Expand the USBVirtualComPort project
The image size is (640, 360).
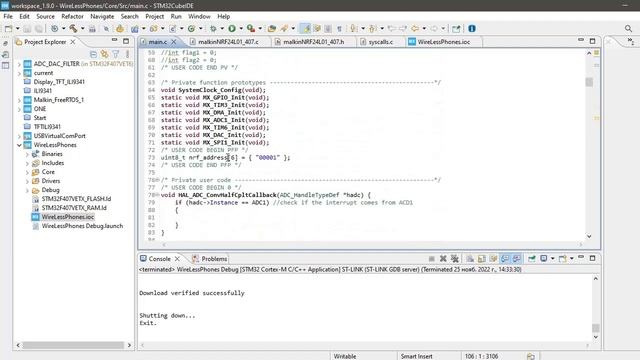coord(19,136)
